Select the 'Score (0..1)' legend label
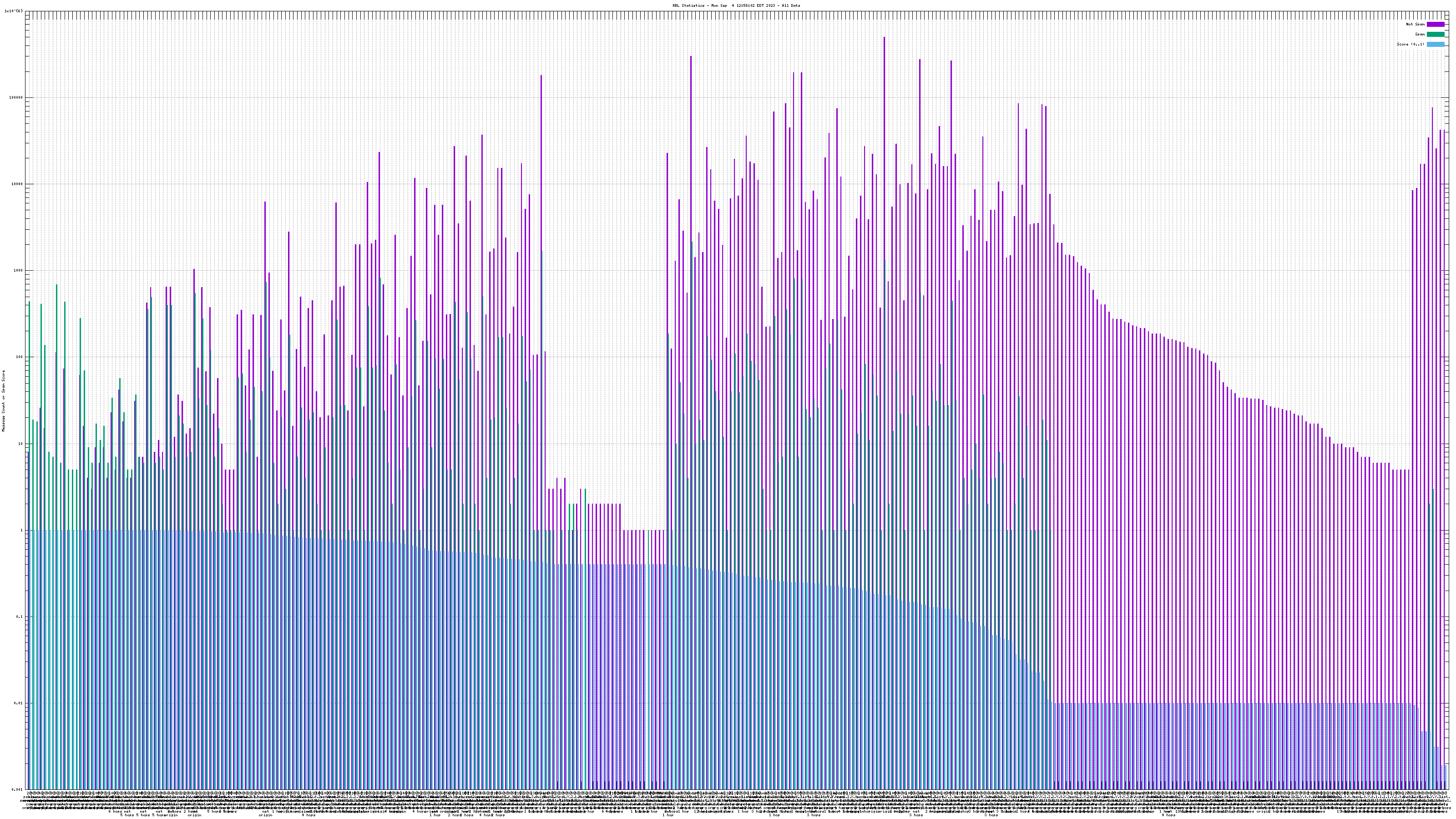Screen dimensions: 1456x819 click(1410, 44)
